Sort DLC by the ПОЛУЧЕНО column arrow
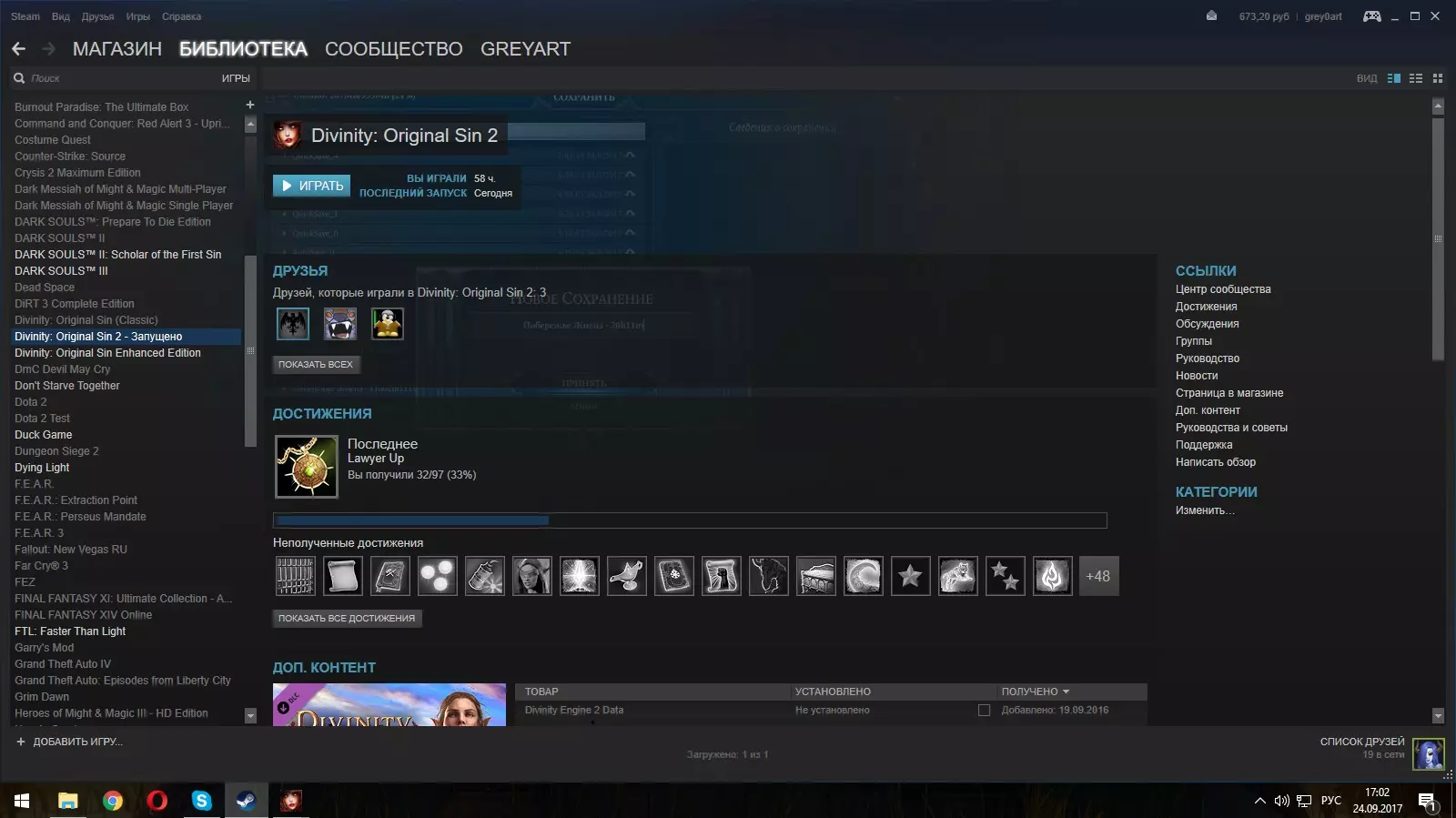 1066,692
